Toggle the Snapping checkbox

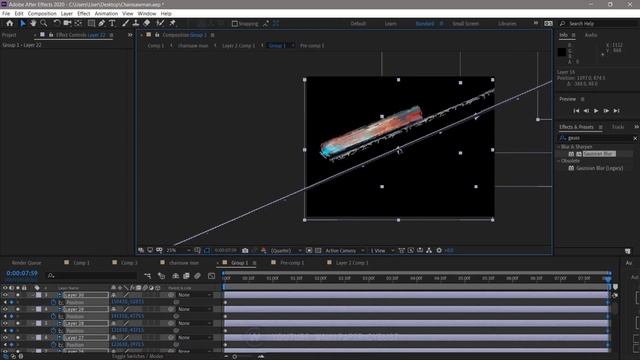[235, 24]
